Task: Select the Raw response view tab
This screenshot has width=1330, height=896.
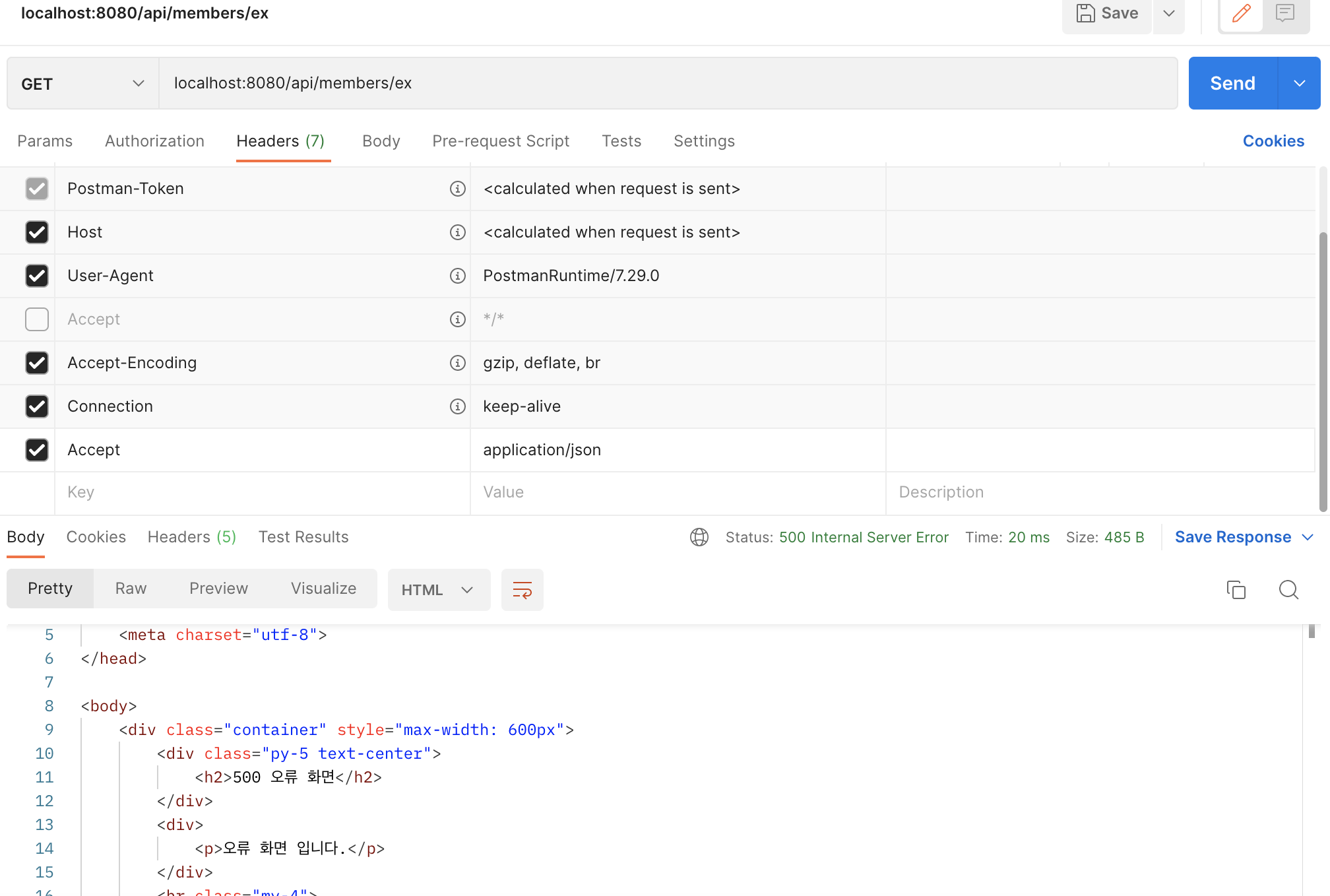Action: pyautogui.click(x=131, y=589)
